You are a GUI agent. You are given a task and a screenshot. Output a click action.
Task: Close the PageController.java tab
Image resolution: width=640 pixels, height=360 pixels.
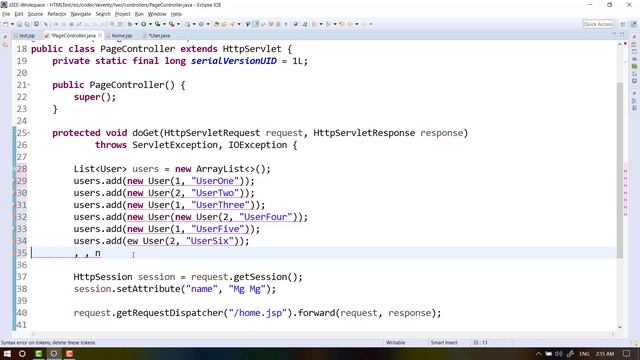coord(100,36)
